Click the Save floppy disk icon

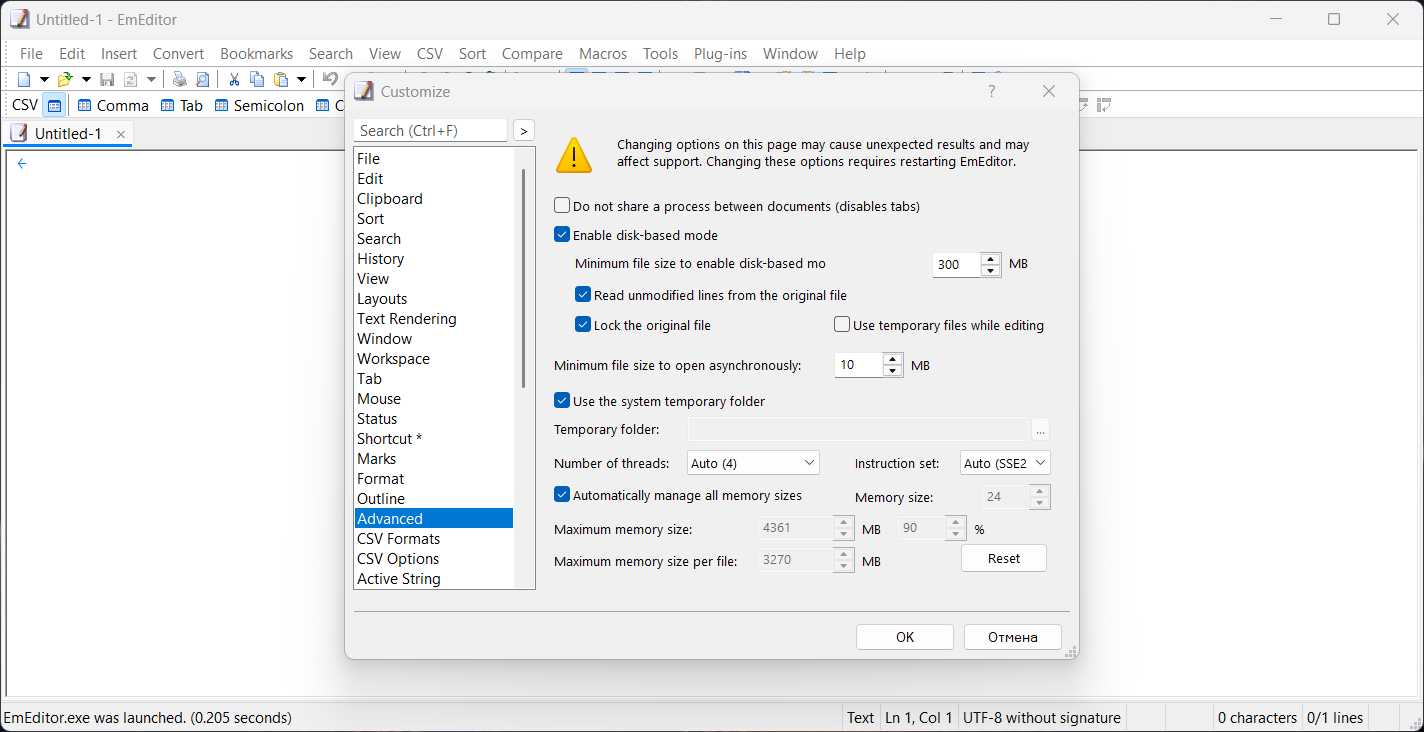pyautogui.click(x=107, y=79)
